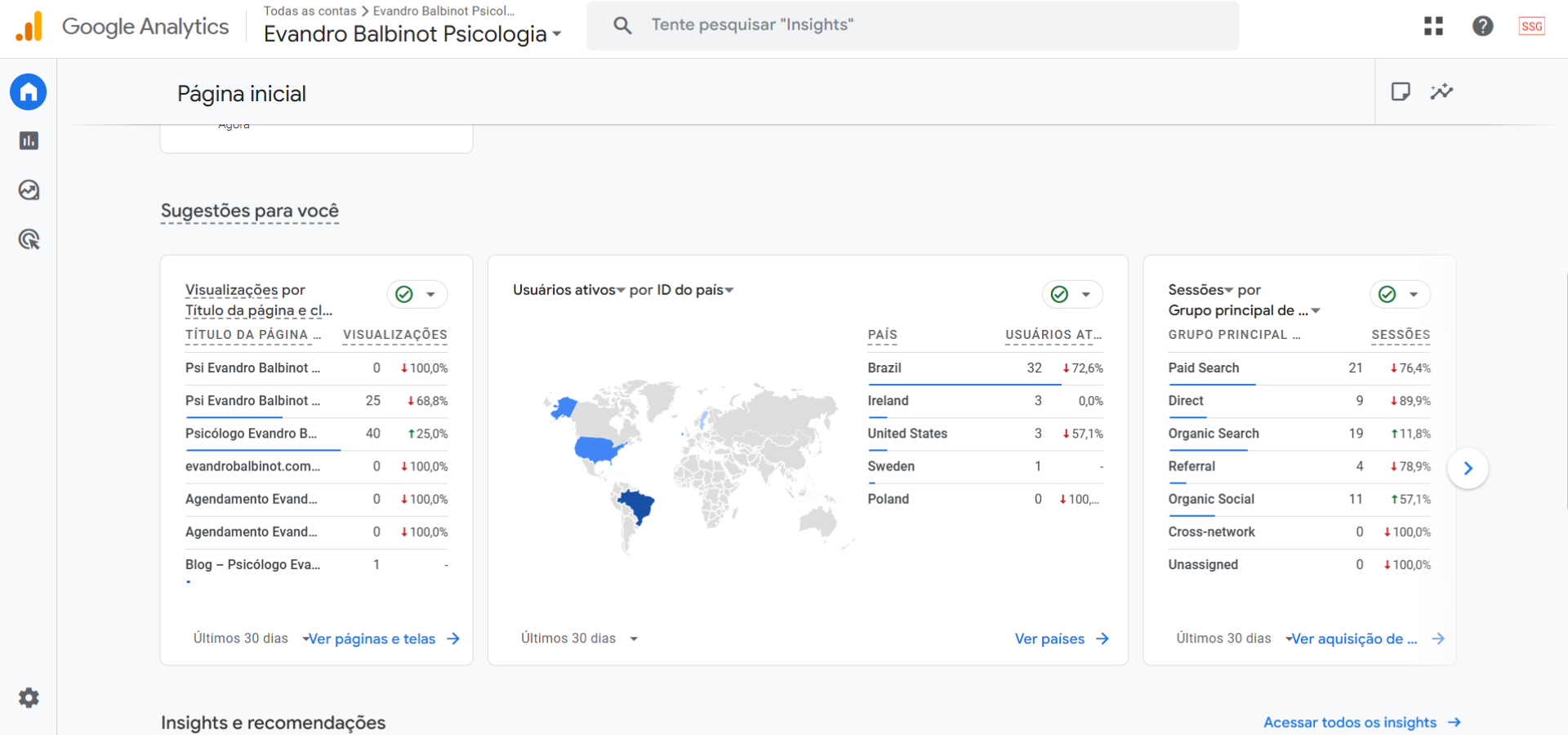This screenshot has height=735, width=1568.
Task: Open Ver páginas e telas link
Action: click(372, 639)
